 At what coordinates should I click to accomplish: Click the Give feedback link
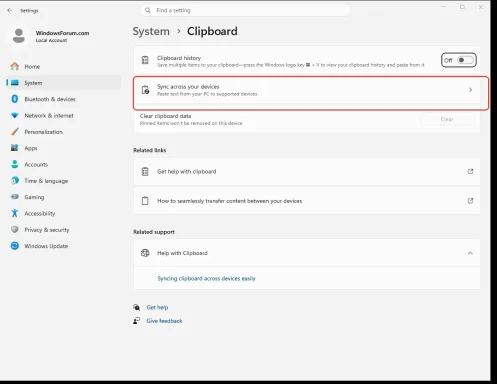[164, 321]
